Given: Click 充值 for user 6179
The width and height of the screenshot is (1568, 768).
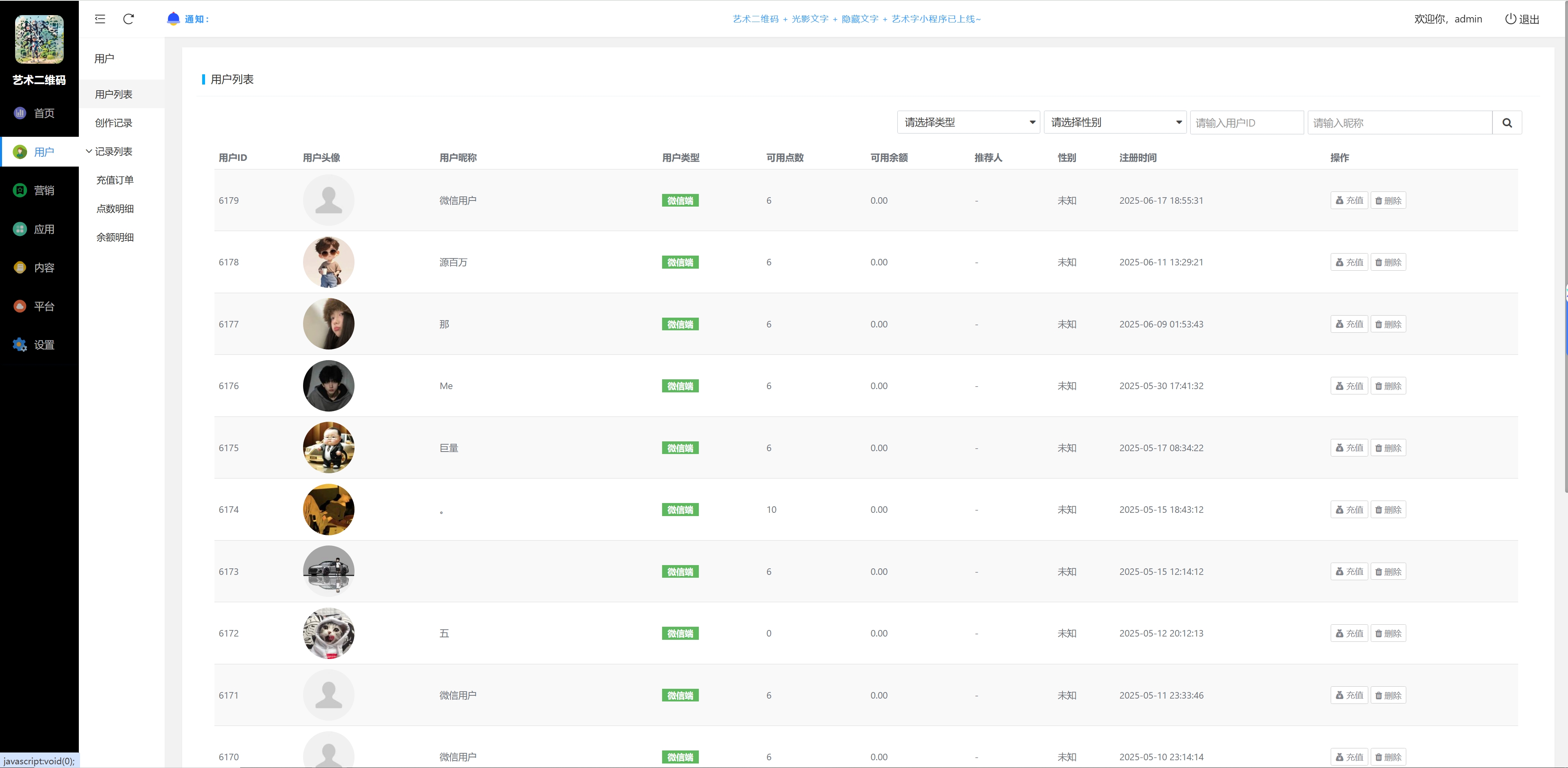Looking at the screenshot, I should (1349, 201).
